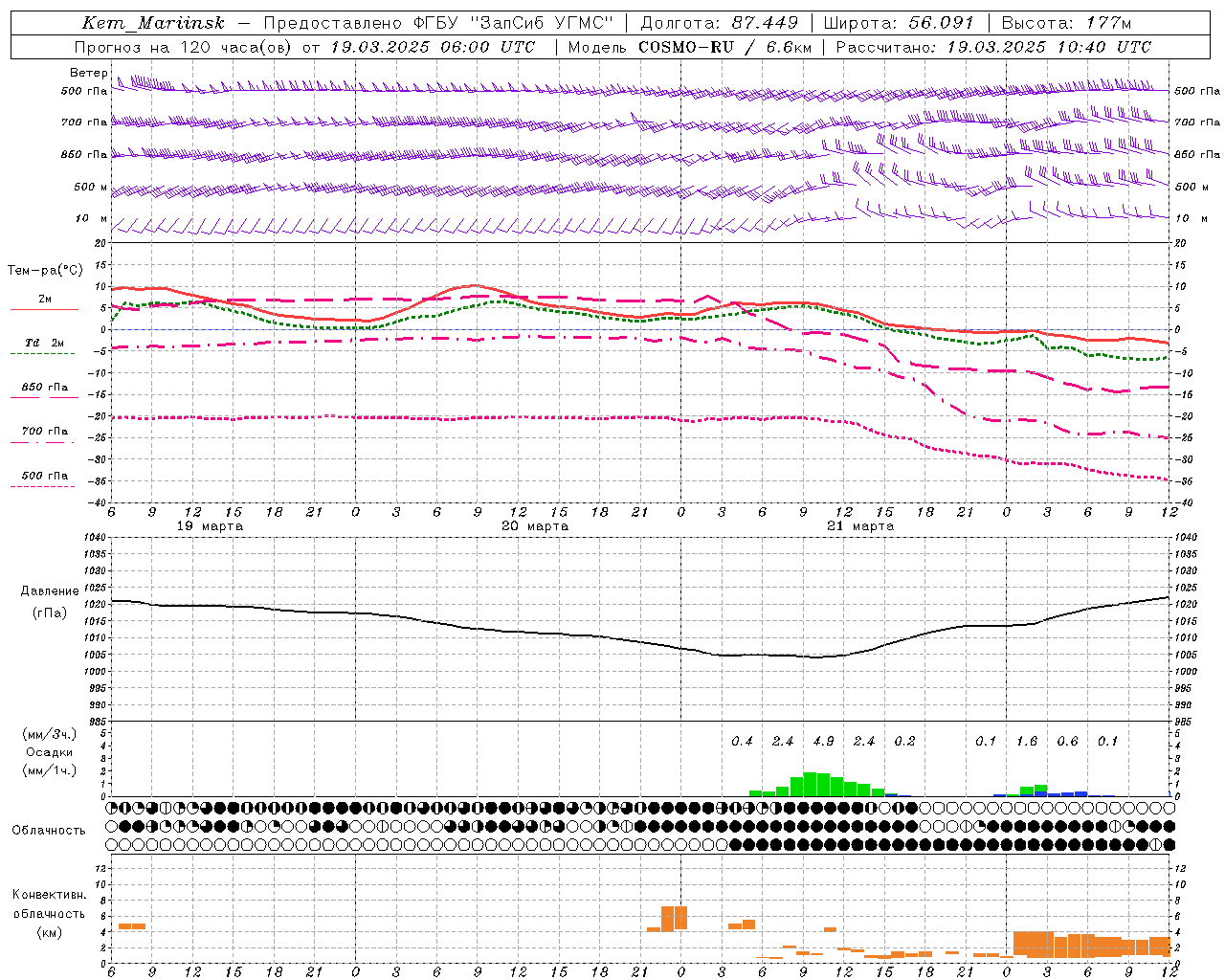Click the Осадки precipitation label
The width and height of the screenshot is (1225, 980).
[x=50, y=752]
